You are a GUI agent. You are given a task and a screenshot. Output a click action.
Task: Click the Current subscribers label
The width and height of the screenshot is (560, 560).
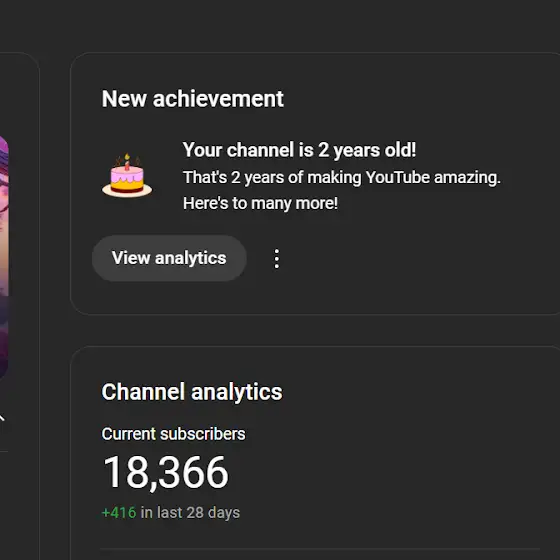pyautogui.click(x=173, y=434)
